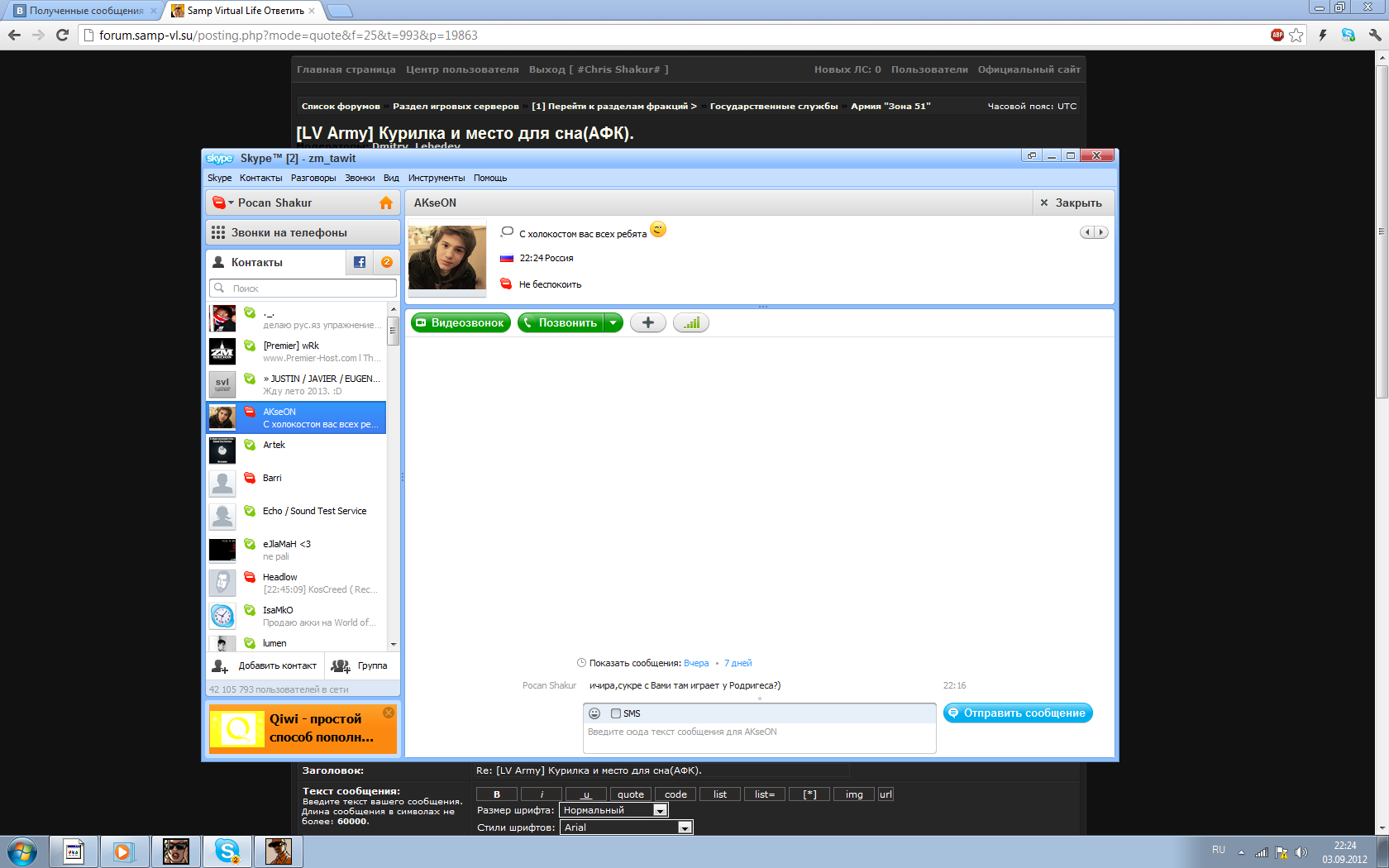Open the Chrome wrench settings menu
1389x868 pixels.
click(x=1375, y=35)
